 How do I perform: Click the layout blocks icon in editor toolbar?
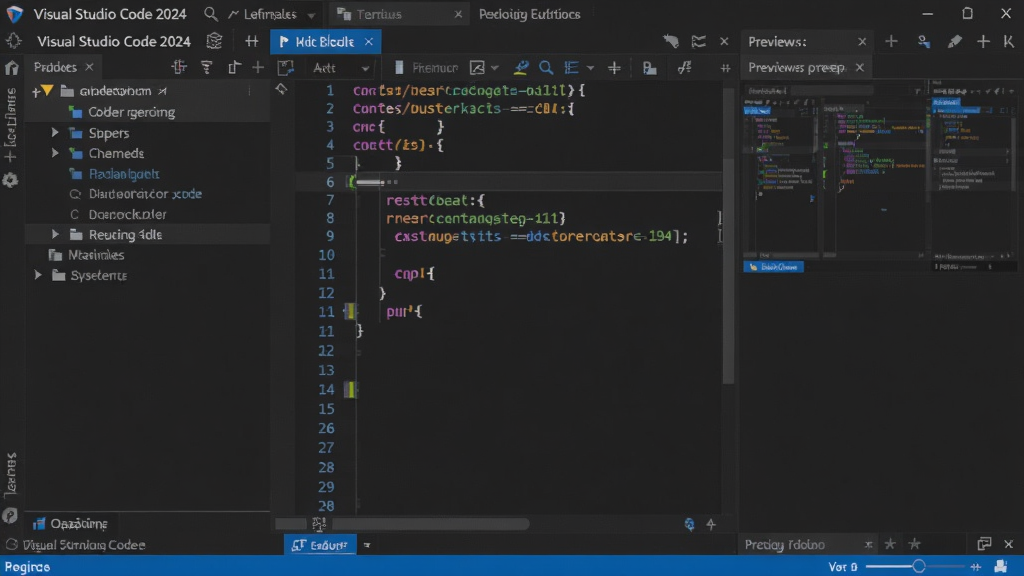pyautogui.click(x=649, y=68)
